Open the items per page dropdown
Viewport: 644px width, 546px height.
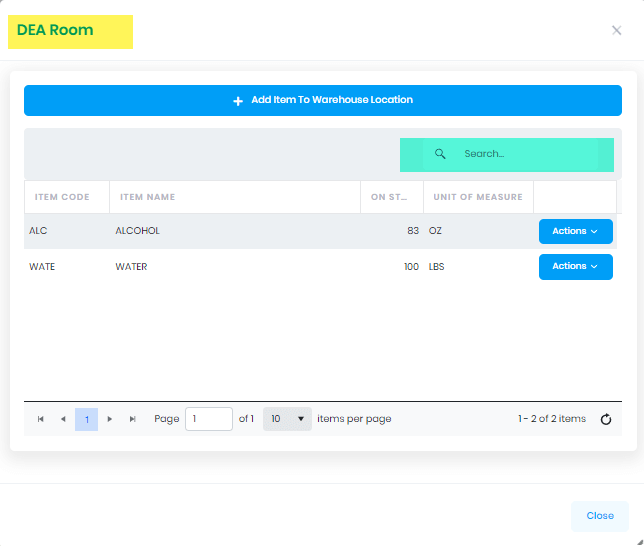pyautogui.click(x=287, y=419)
